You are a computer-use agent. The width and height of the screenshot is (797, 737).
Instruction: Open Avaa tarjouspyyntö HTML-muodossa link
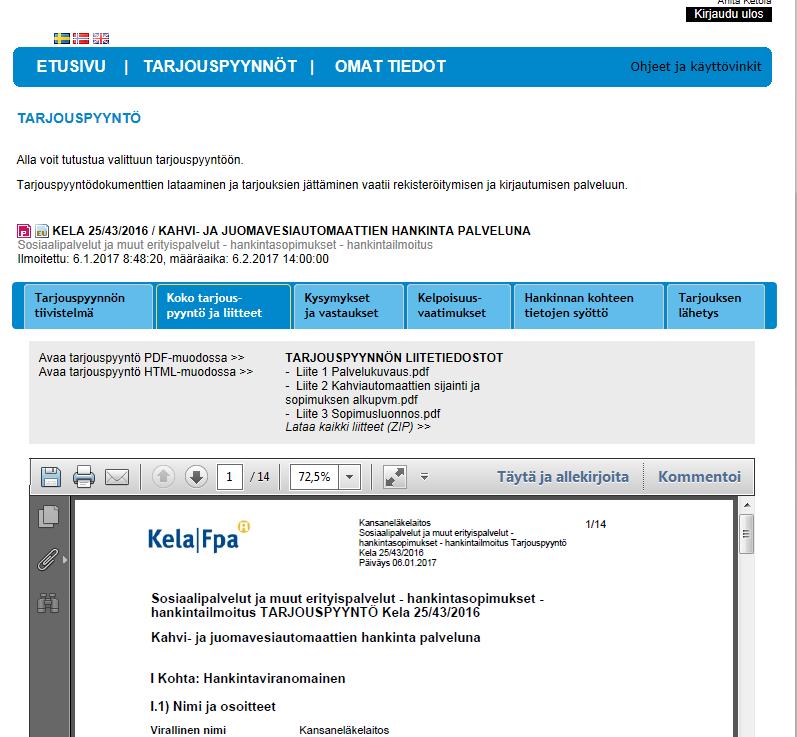coord(146,372)
